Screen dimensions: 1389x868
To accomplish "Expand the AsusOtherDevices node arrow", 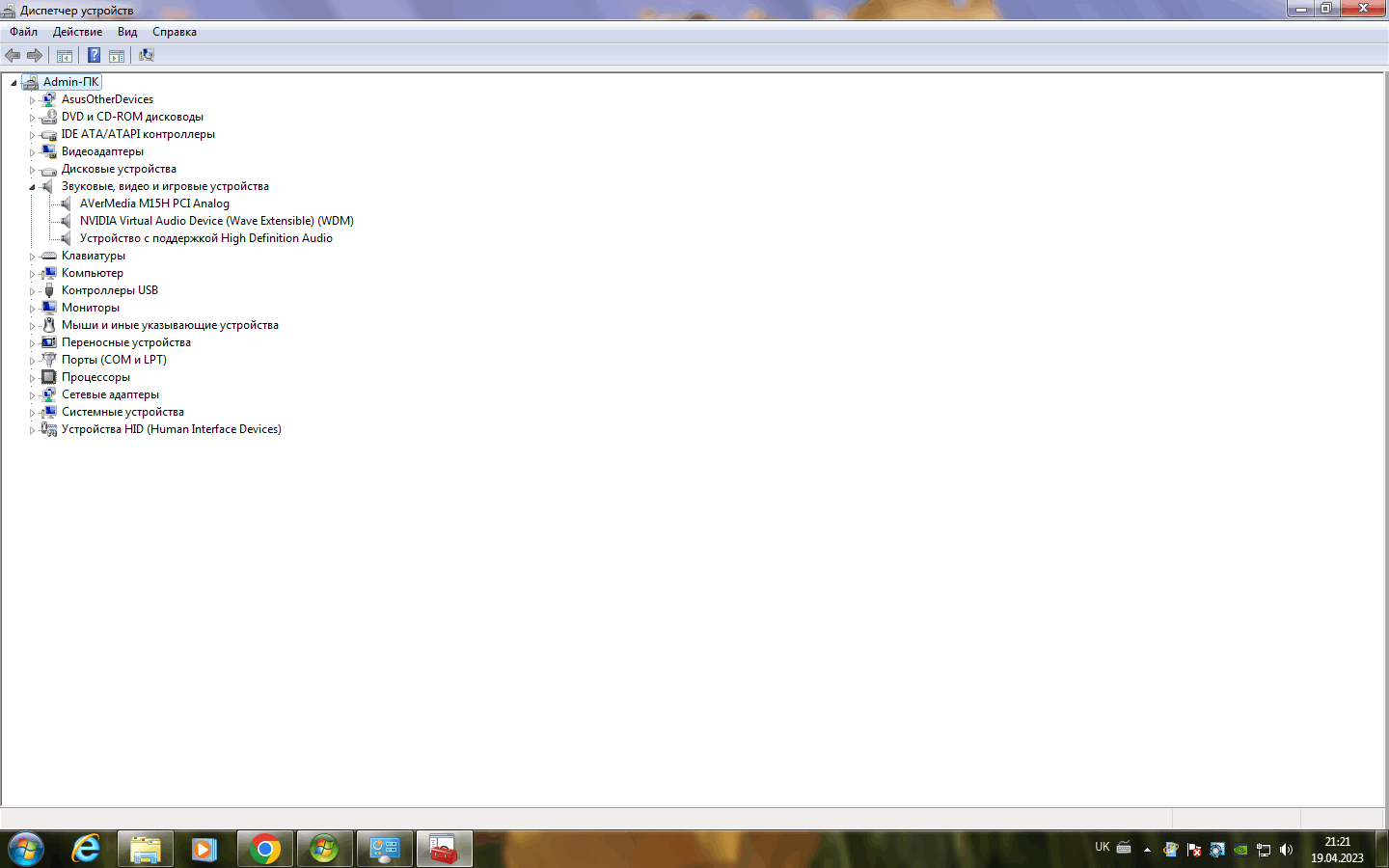I will click(x=32, y=100).
